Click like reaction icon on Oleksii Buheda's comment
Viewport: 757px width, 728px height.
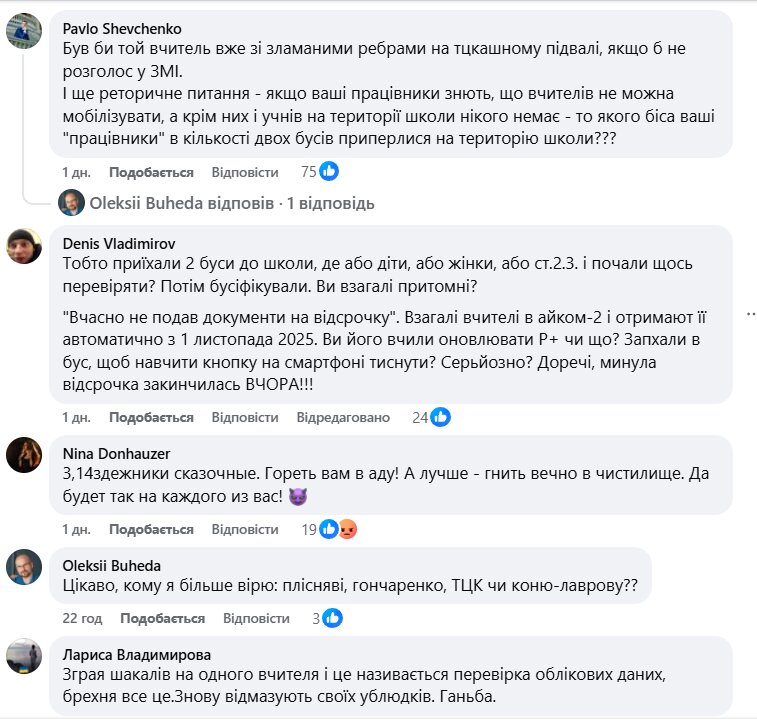(333, 618)
